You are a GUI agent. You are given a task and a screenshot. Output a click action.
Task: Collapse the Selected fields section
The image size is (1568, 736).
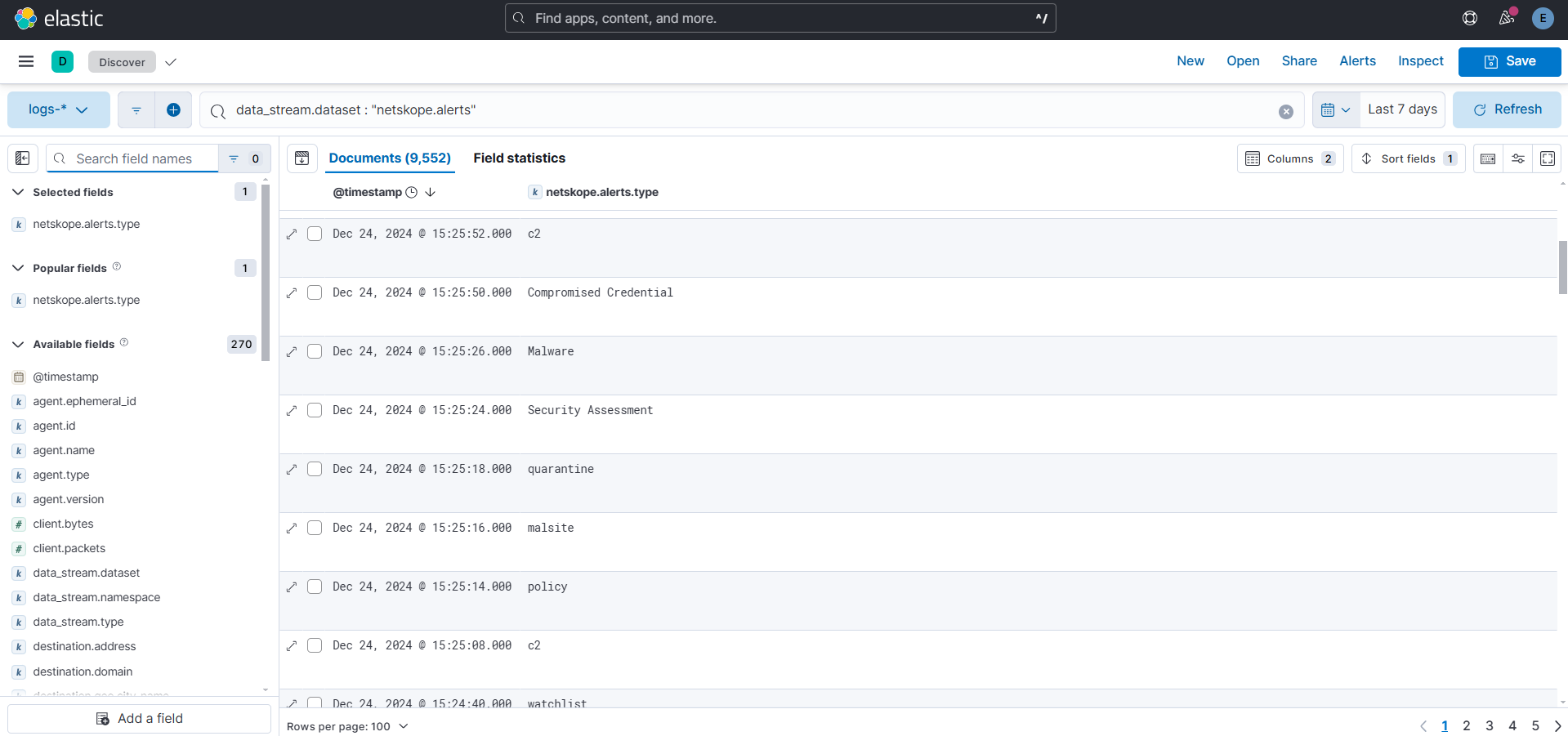[18, 192]
